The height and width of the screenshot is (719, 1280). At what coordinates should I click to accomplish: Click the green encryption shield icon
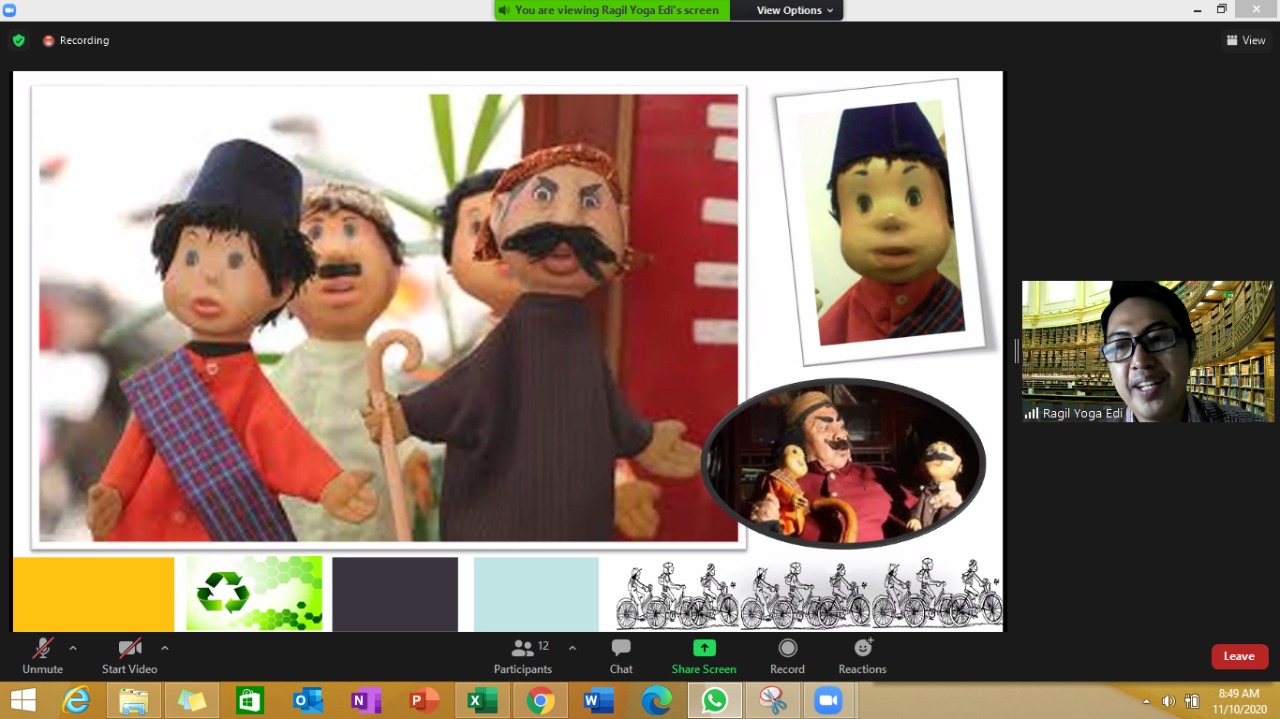[18, 40]
